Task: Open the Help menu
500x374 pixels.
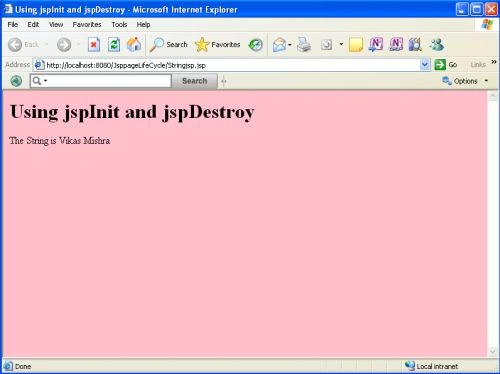Action: (x=143, y=24)
